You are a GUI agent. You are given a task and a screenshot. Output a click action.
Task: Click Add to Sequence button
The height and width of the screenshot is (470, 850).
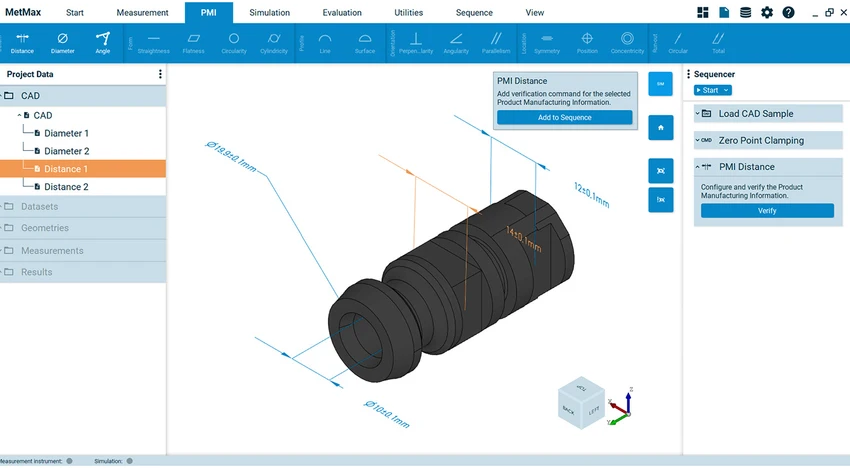pos(564,118)
